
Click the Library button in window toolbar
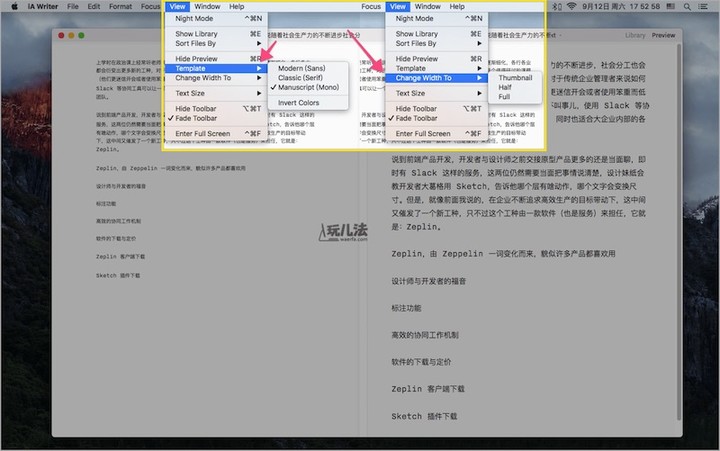click(634, 35)
